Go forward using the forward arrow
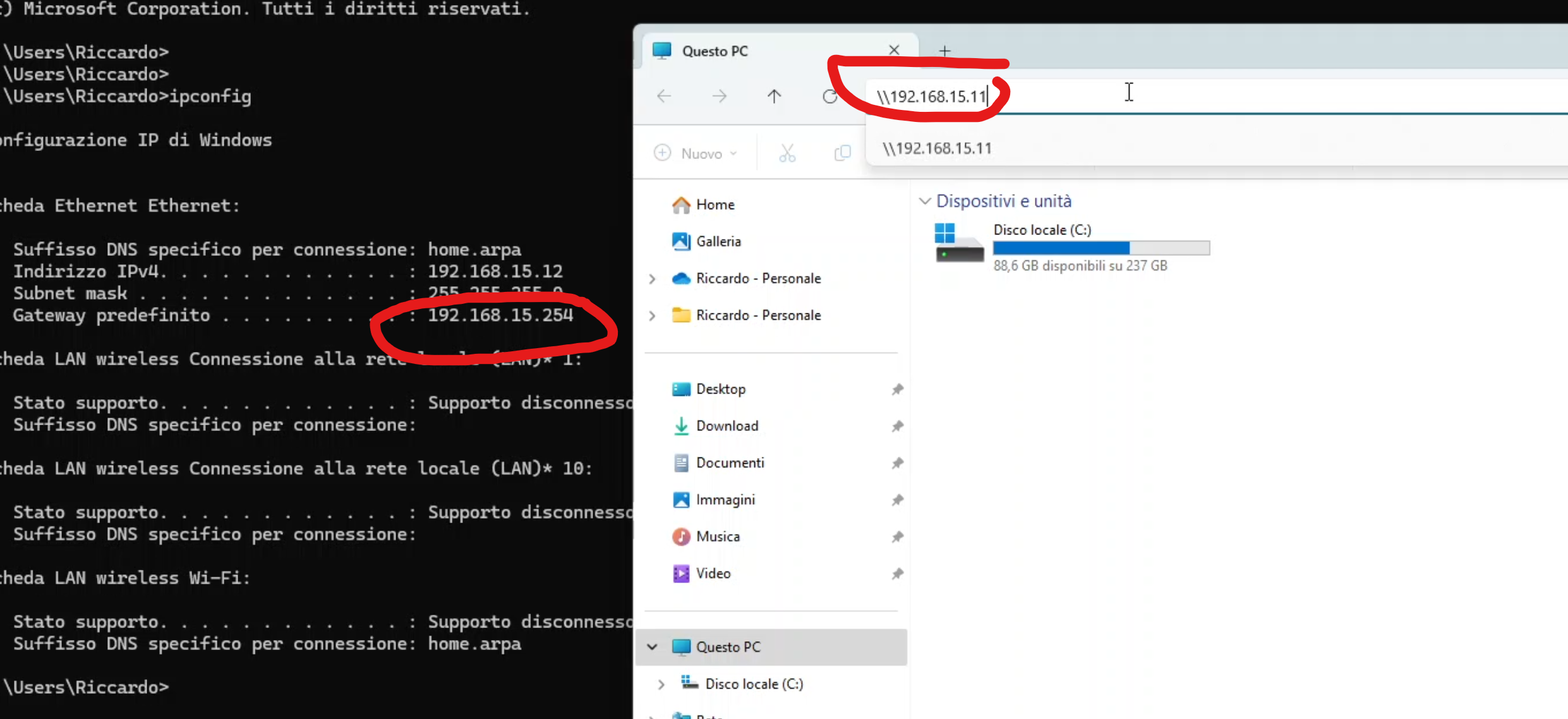The height and width of the screenshot is (719, 1568). click(719, 96)
